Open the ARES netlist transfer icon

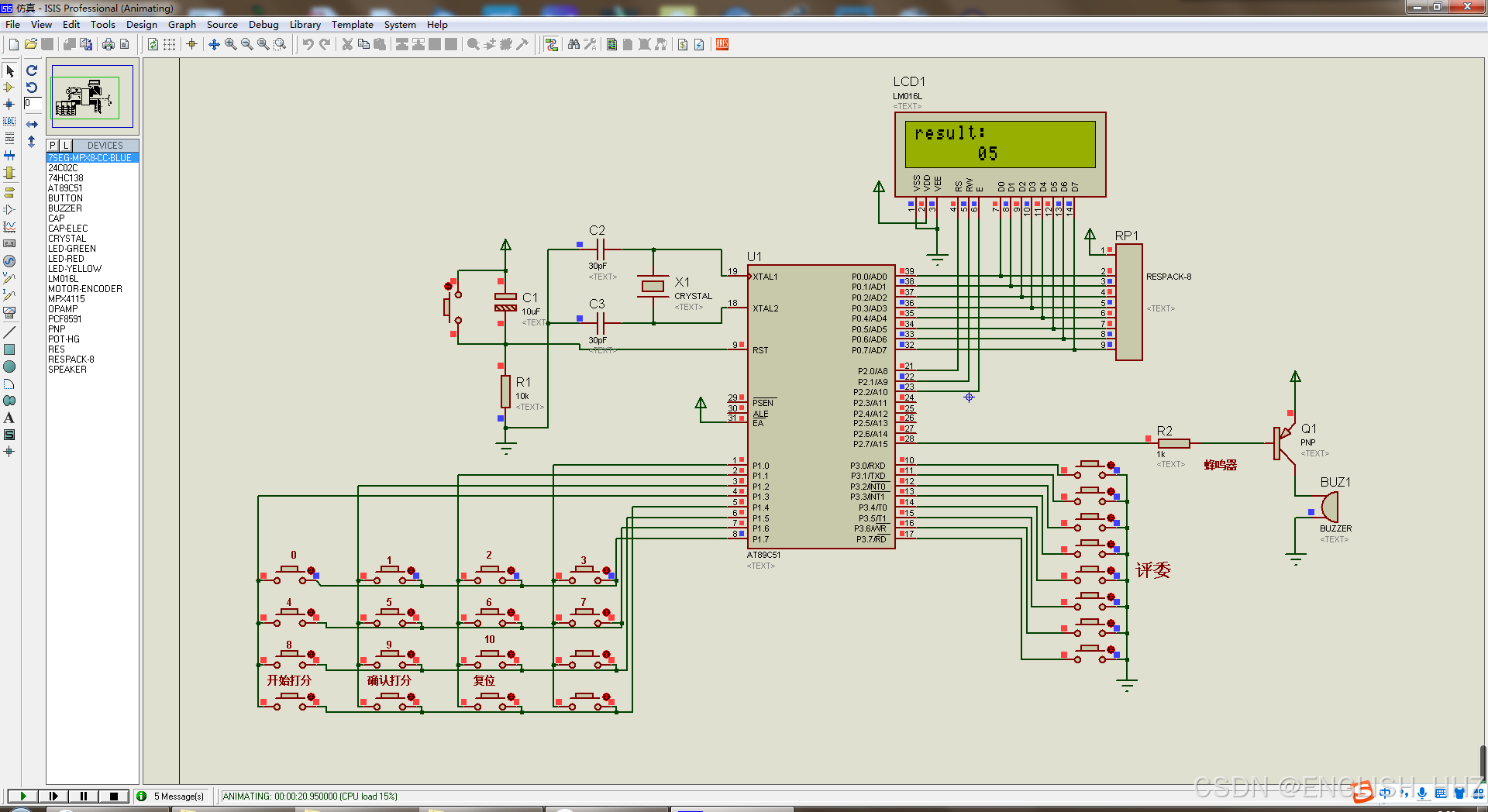722,44
